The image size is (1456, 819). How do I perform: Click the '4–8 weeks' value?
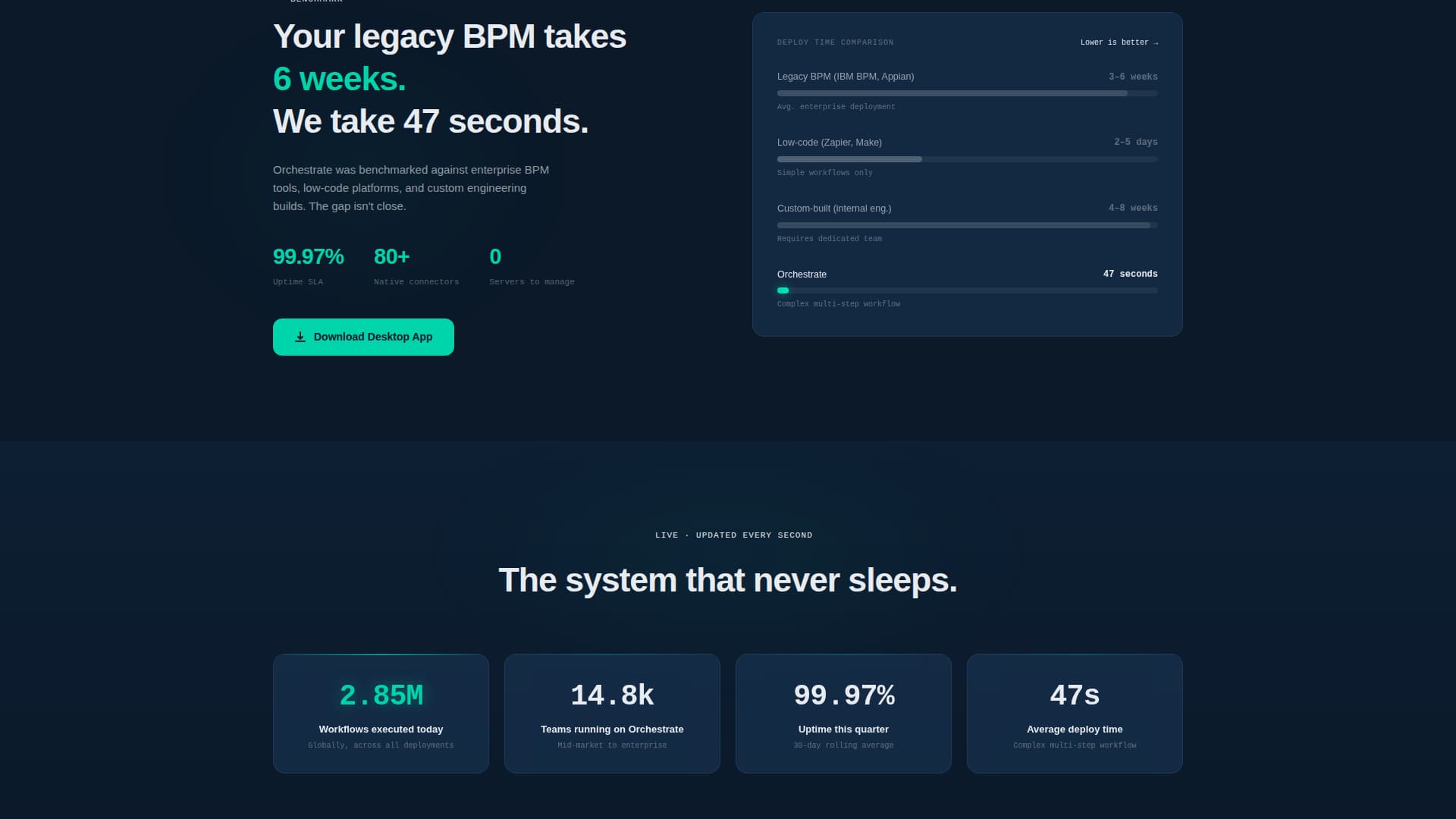click(x=1133, y=208)
